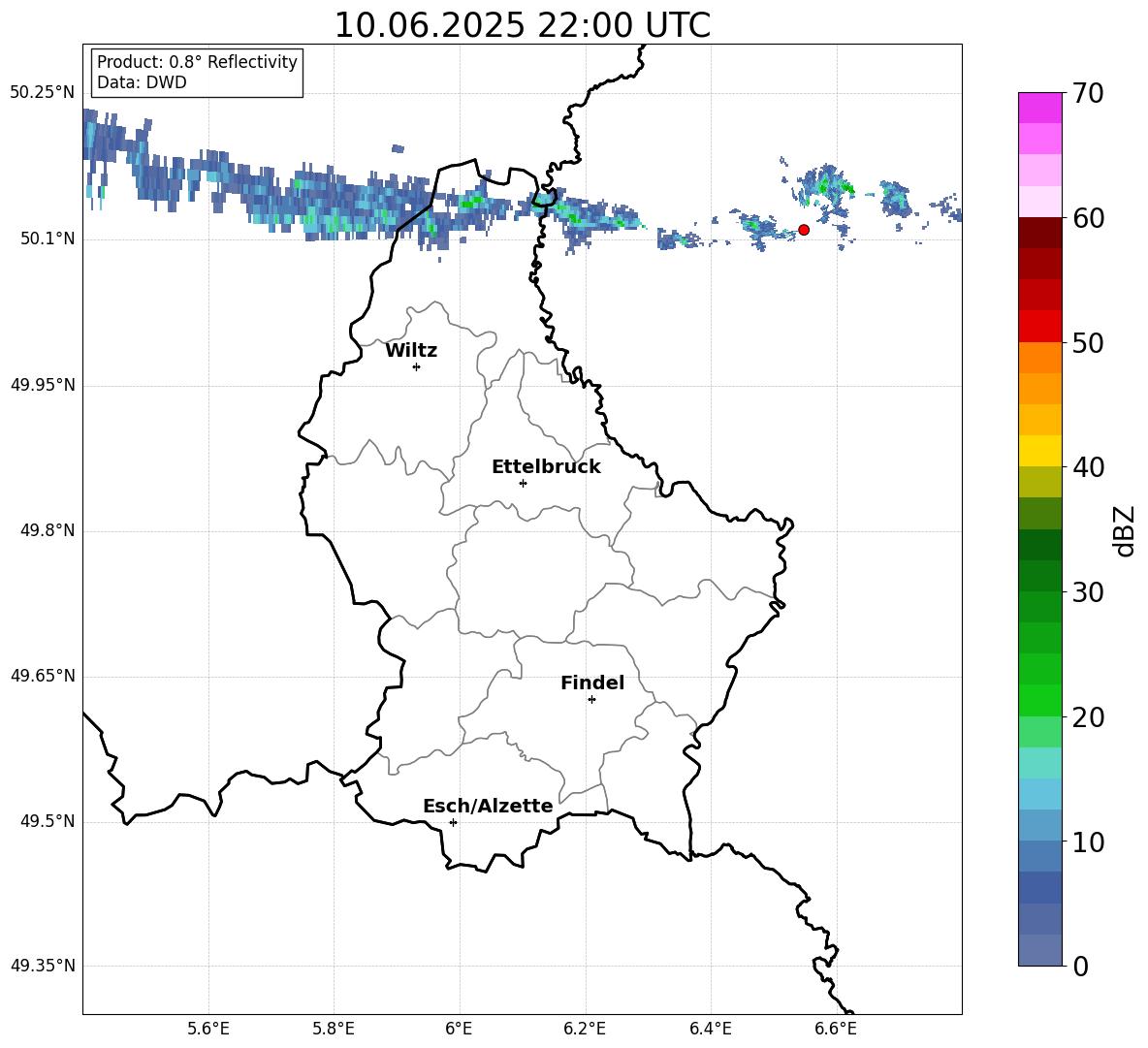The image size is (1148, 1048).
Task: Click the Product: 0.8° Reflectivity text
Action: click(197, 62)
